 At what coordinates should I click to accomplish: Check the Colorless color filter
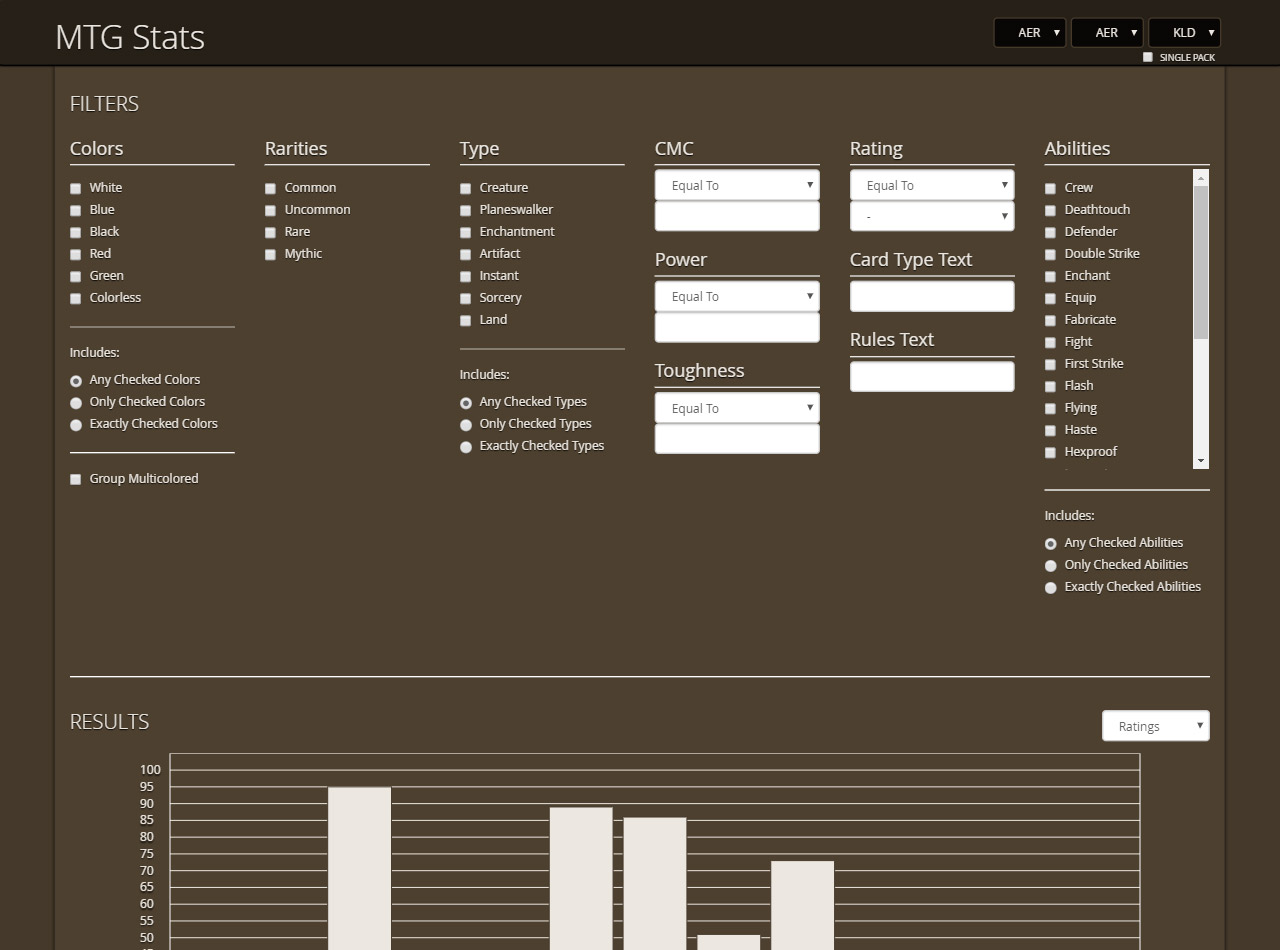(x=76, y=298)
